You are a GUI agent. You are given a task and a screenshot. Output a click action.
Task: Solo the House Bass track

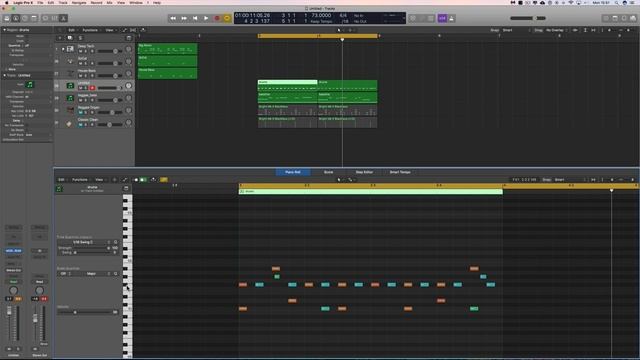86,76
